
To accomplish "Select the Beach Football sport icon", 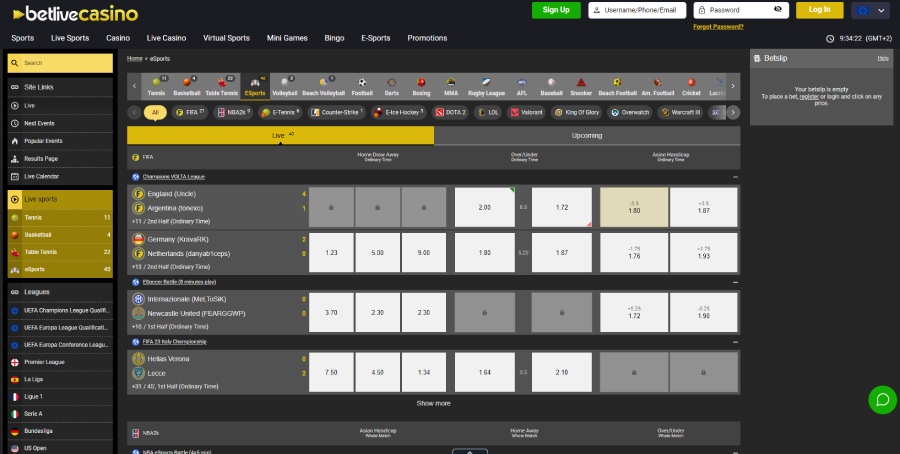I will tap(618, 86).
